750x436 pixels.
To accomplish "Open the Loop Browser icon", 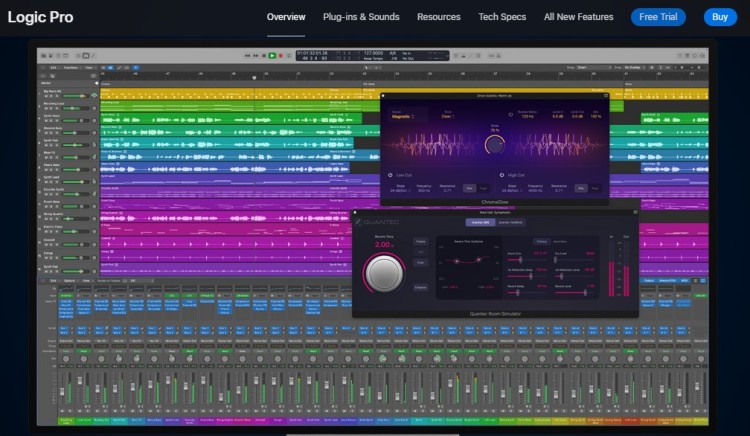I will tap(695, 55).
